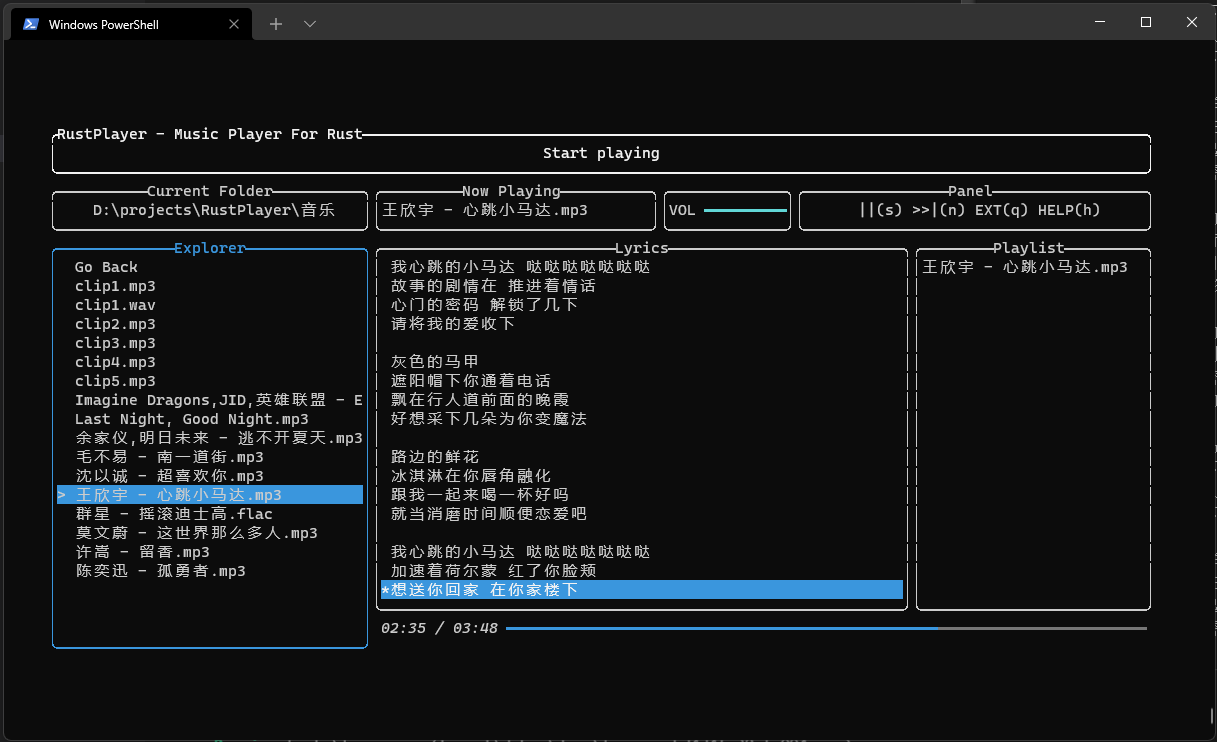This screenshot has height=742, width=1217.
Task: Click the Explorer panel title
Action: [x=210, y=248]
